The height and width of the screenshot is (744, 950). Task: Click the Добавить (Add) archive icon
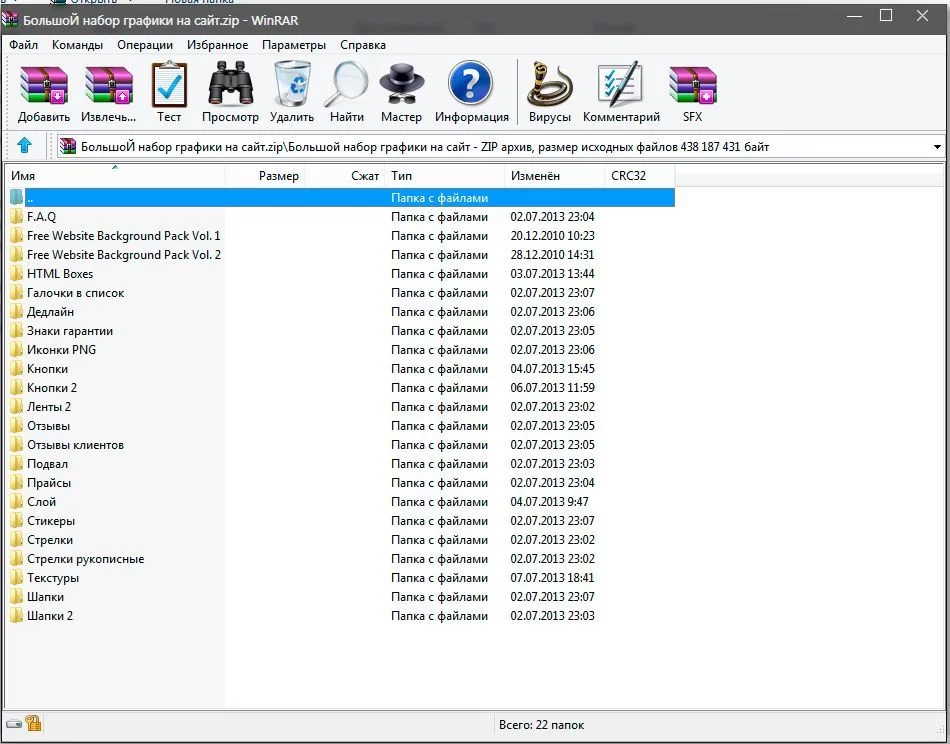point(43,86)
